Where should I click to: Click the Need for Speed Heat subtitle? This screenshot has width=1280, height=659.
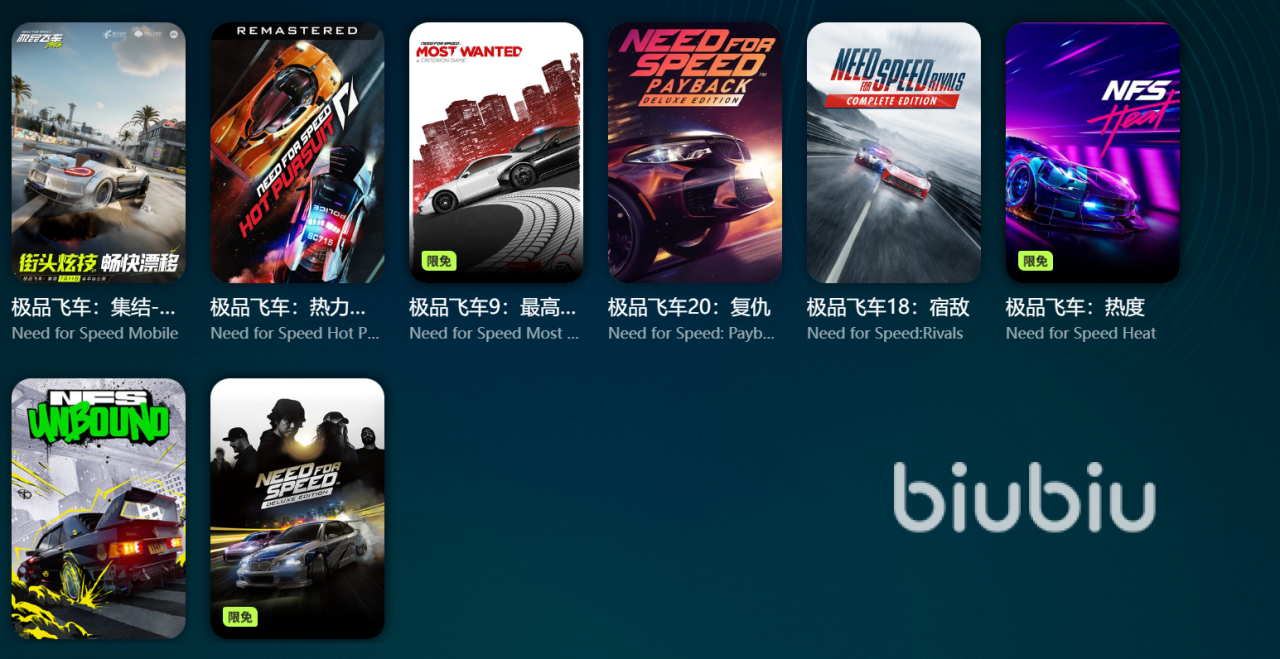point(1081,333)
